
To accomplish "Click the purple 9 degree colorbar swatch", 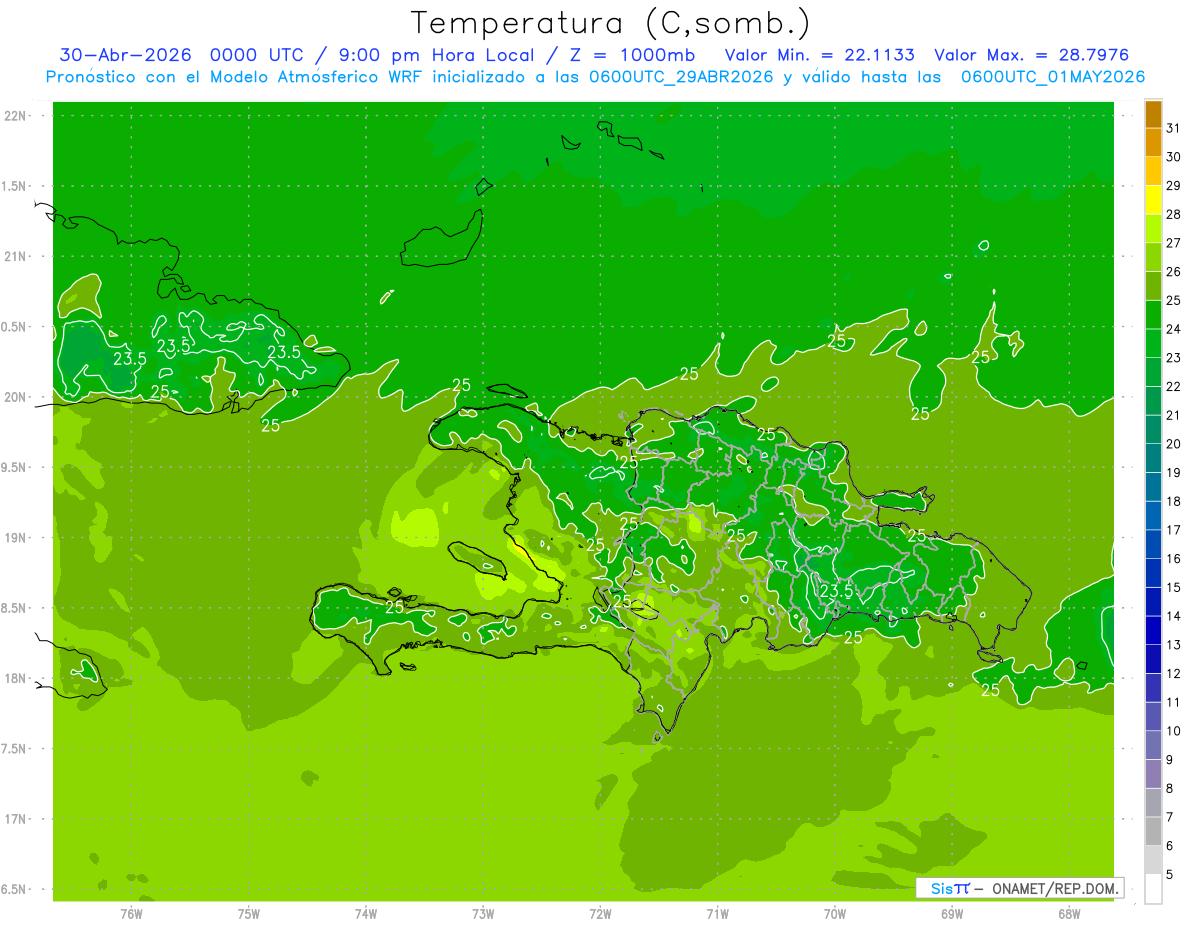I will [1153, 746].
